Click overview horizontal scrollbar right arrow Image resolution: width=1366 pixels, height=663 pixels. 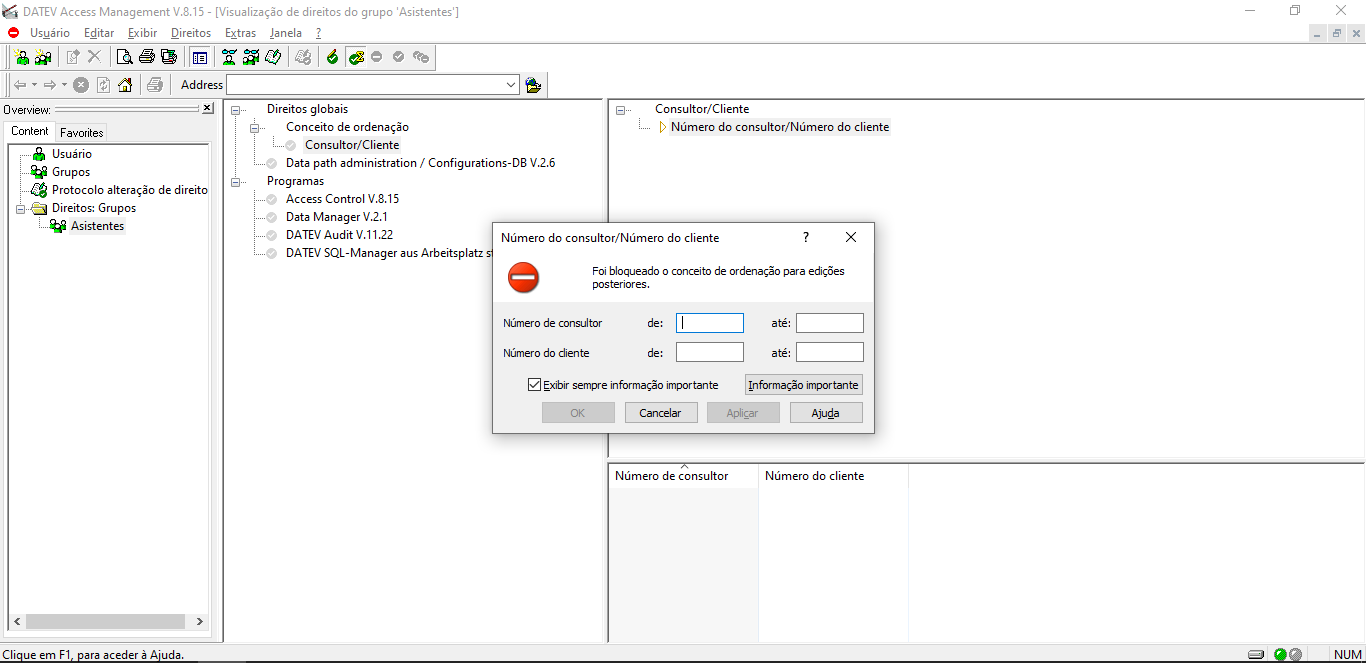point(200,622)
